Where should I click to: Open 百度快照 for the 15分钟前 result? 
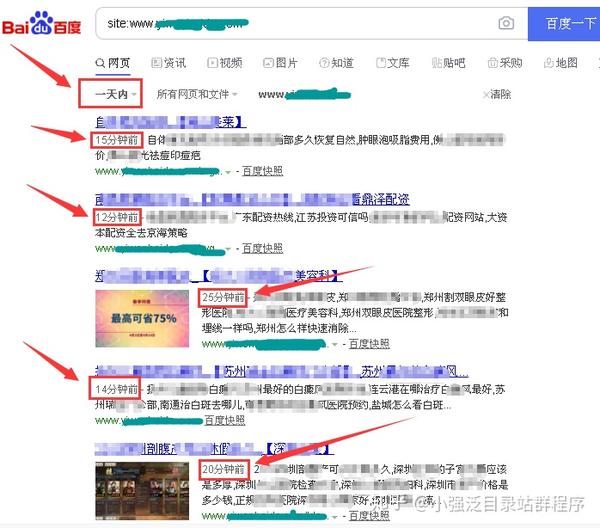tap(262, 171)
